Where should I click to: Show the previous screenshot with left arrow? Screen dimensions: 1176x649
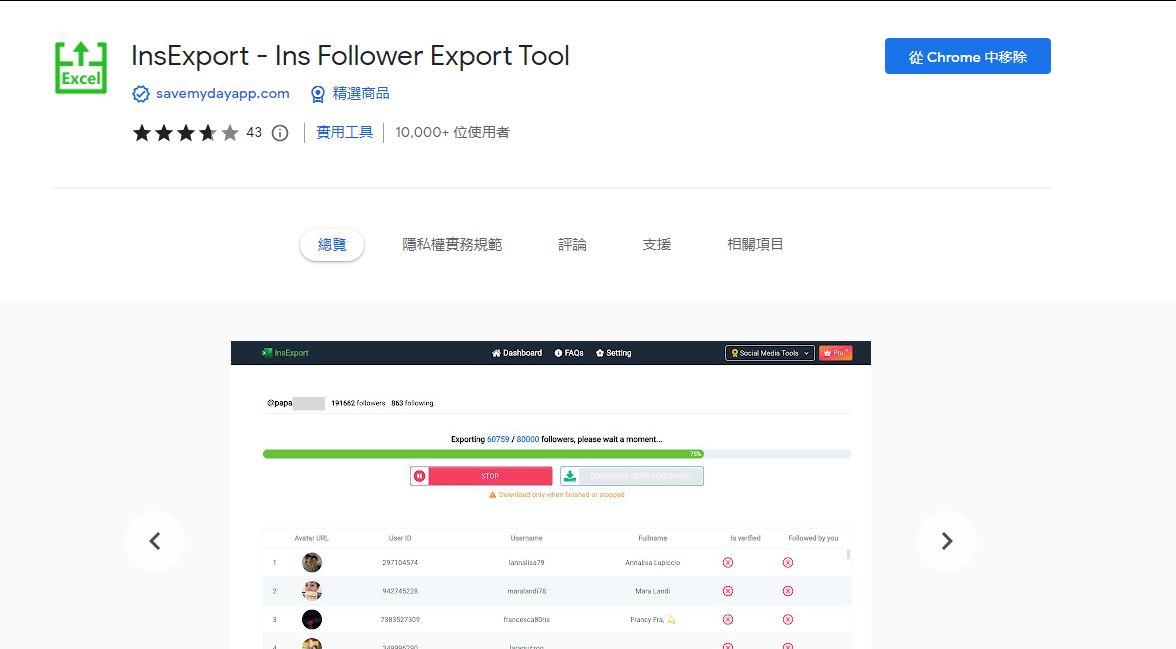[x=154, y=541]
